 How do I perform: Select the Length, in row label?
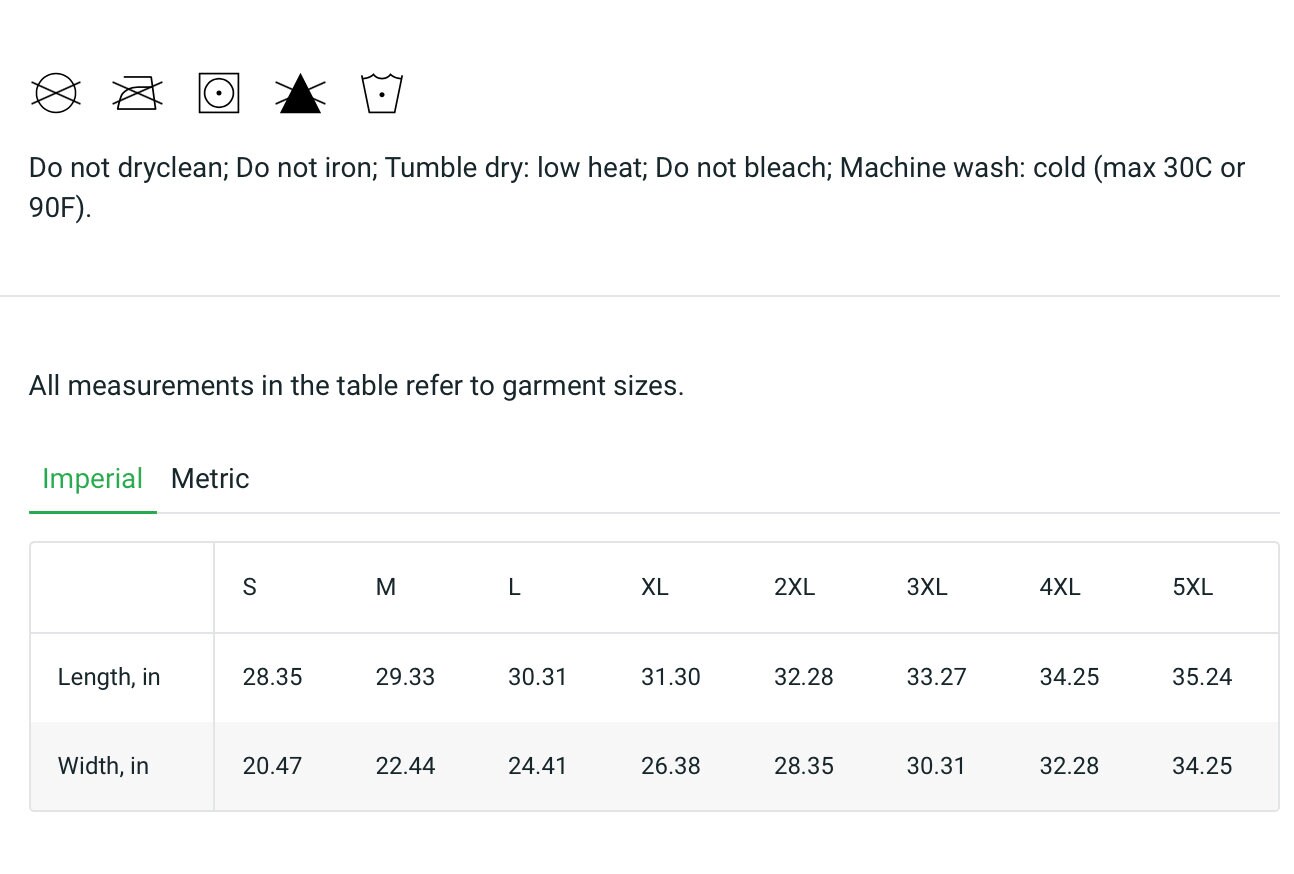(x=109, y=677)
